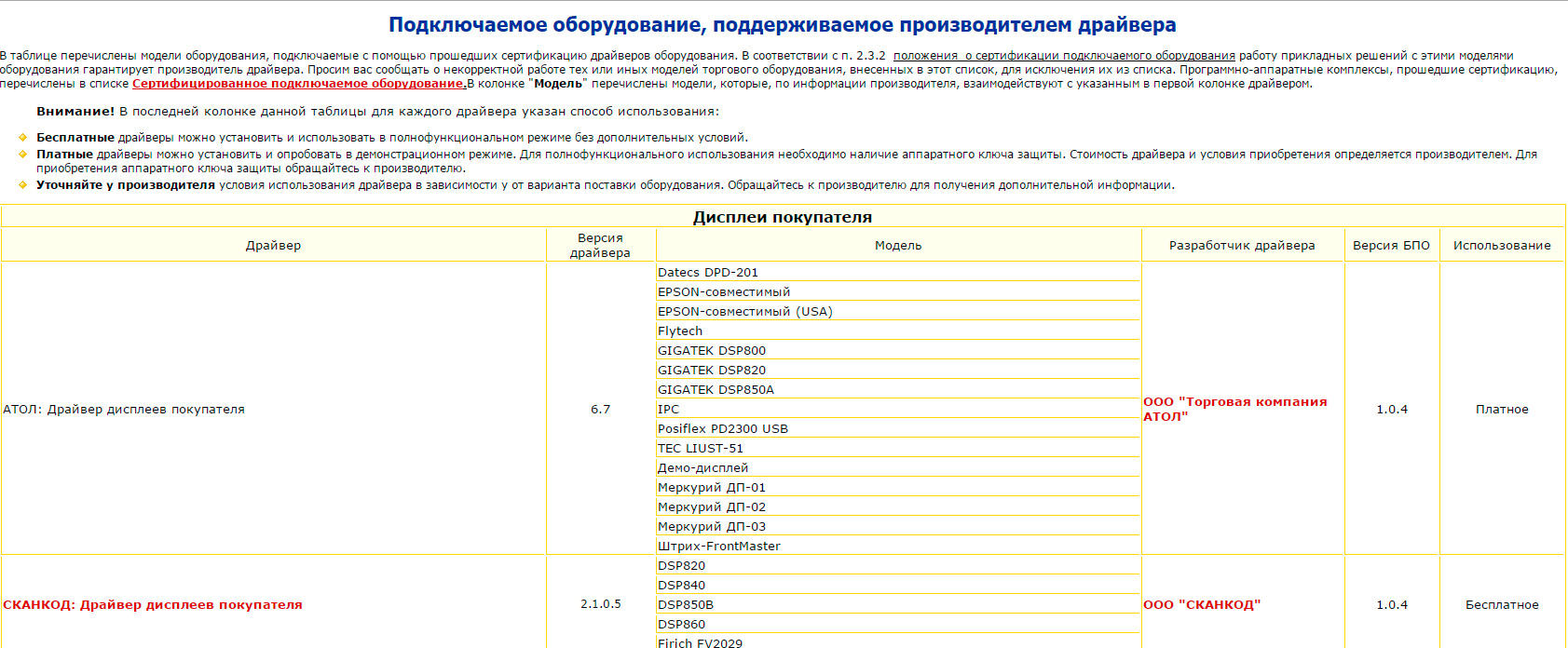This screenshot has height=648, width=1568.
Task: Select the EPSON-совместимый (USA) model row
Action: click(898, 312)
